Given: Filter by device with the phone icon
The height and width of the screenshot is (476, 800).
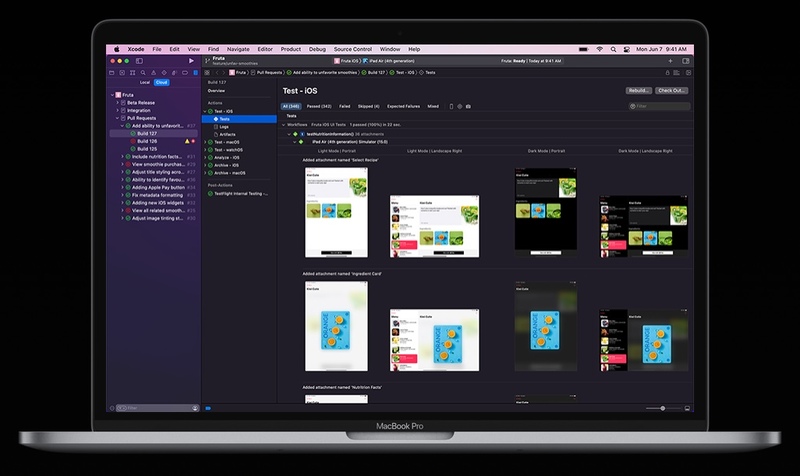Looking at the screenshot, I should click(x=451, y=107).
